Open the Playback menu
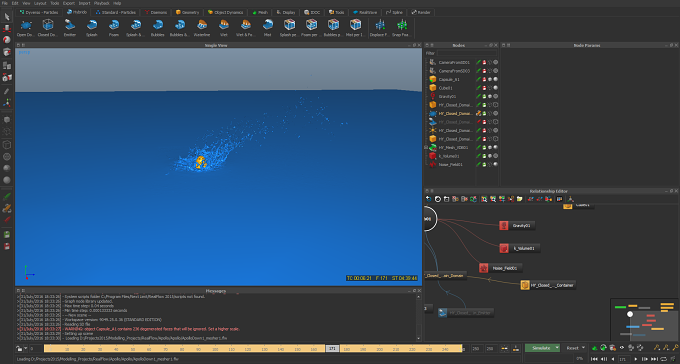This screenshot has height=364, width=680. click(101, 3)
